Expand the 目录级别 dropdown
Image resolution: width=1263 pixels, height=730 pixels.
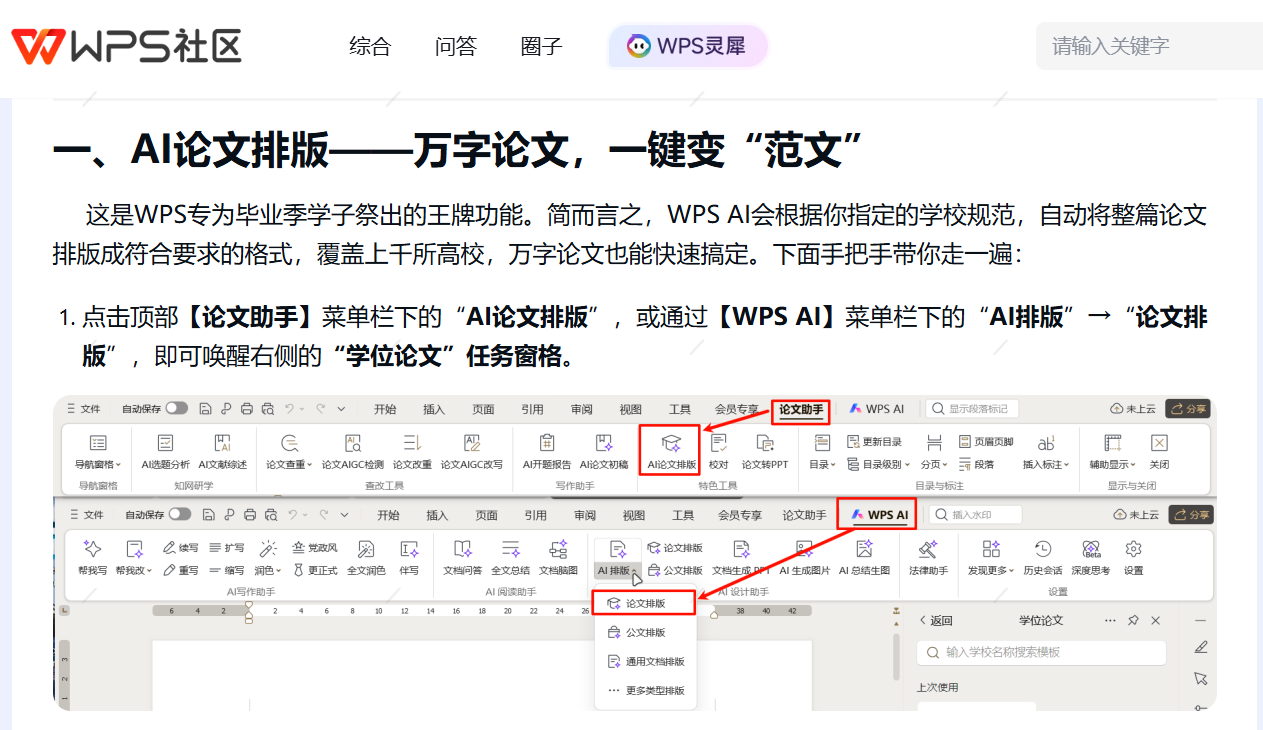[x=879, y=464]
